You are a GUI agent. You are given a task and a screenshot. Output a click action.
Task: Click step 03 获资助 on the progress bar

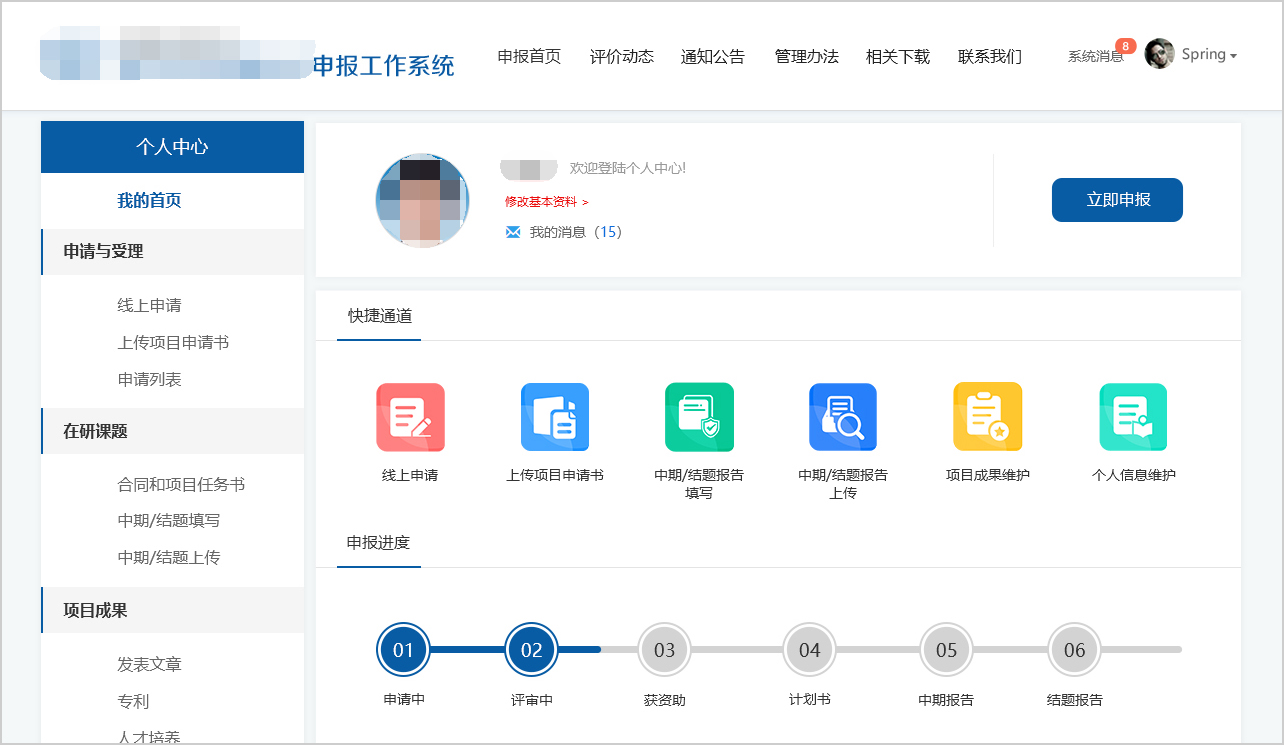click(664, 649)
